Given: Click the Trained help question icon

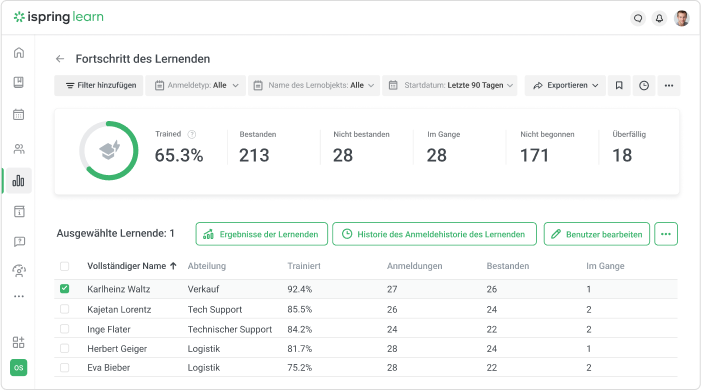Looking at the screenshot, I should [x=192, y=134].
